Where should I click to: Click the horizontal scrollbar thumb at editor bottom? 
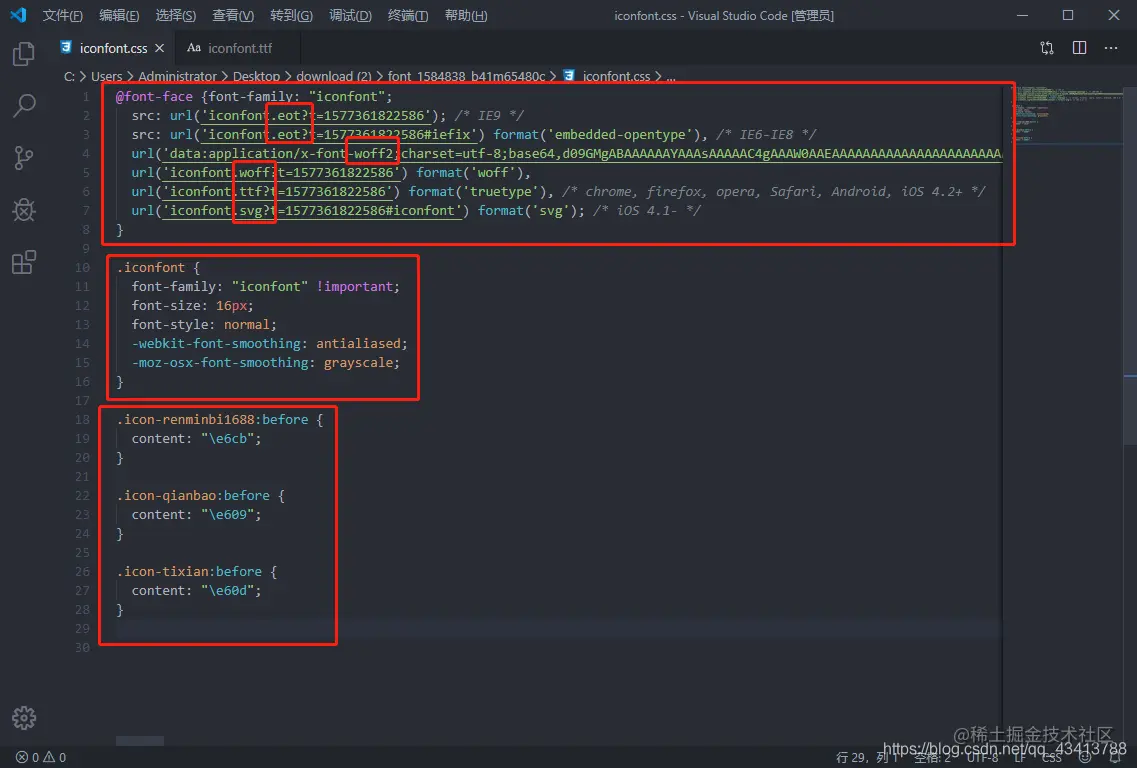point(140,740)
